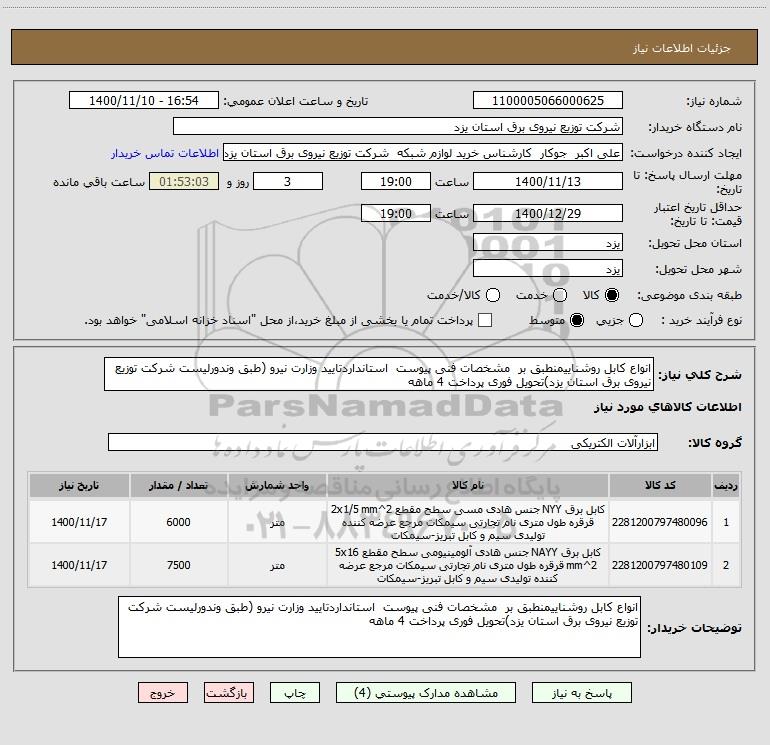Screen dimensions: 770x745
Task: Click the نام کالا column header
Action: pyautogui.click(x=468, y=485)
